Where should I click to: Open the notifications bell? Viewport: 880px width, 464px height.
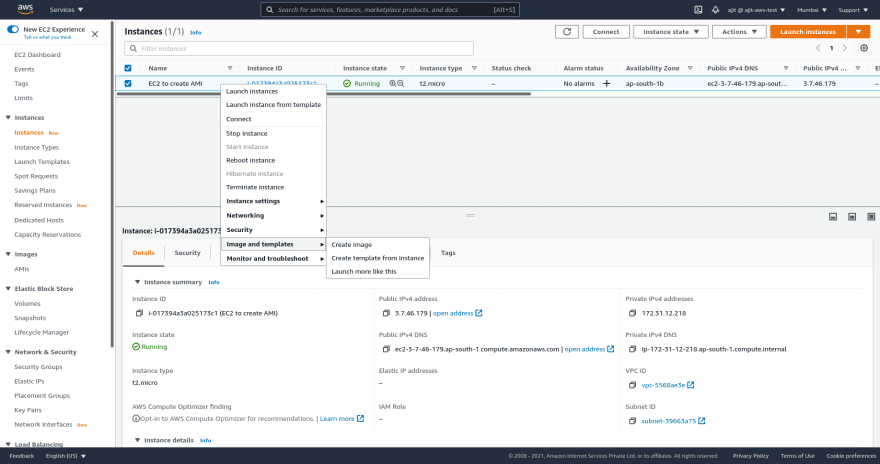(716, 10)
